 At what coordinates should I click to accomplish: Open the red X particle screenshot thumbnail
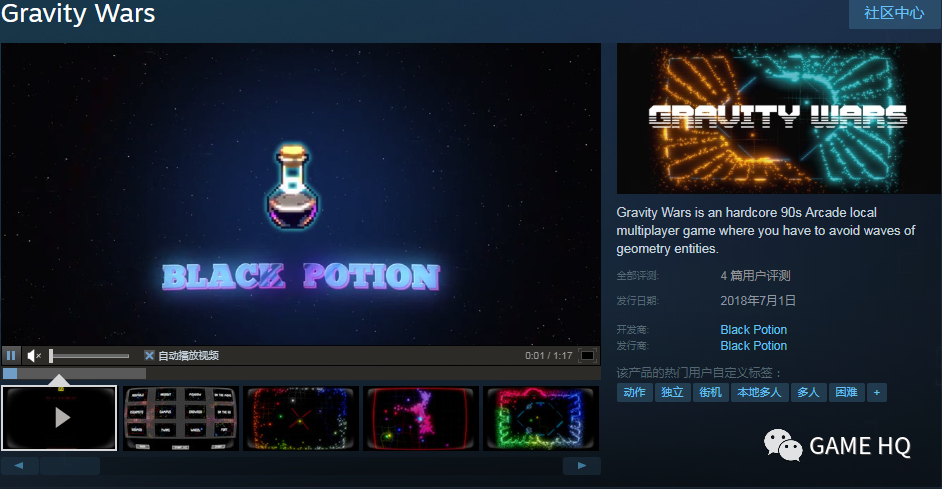point(300,418)
